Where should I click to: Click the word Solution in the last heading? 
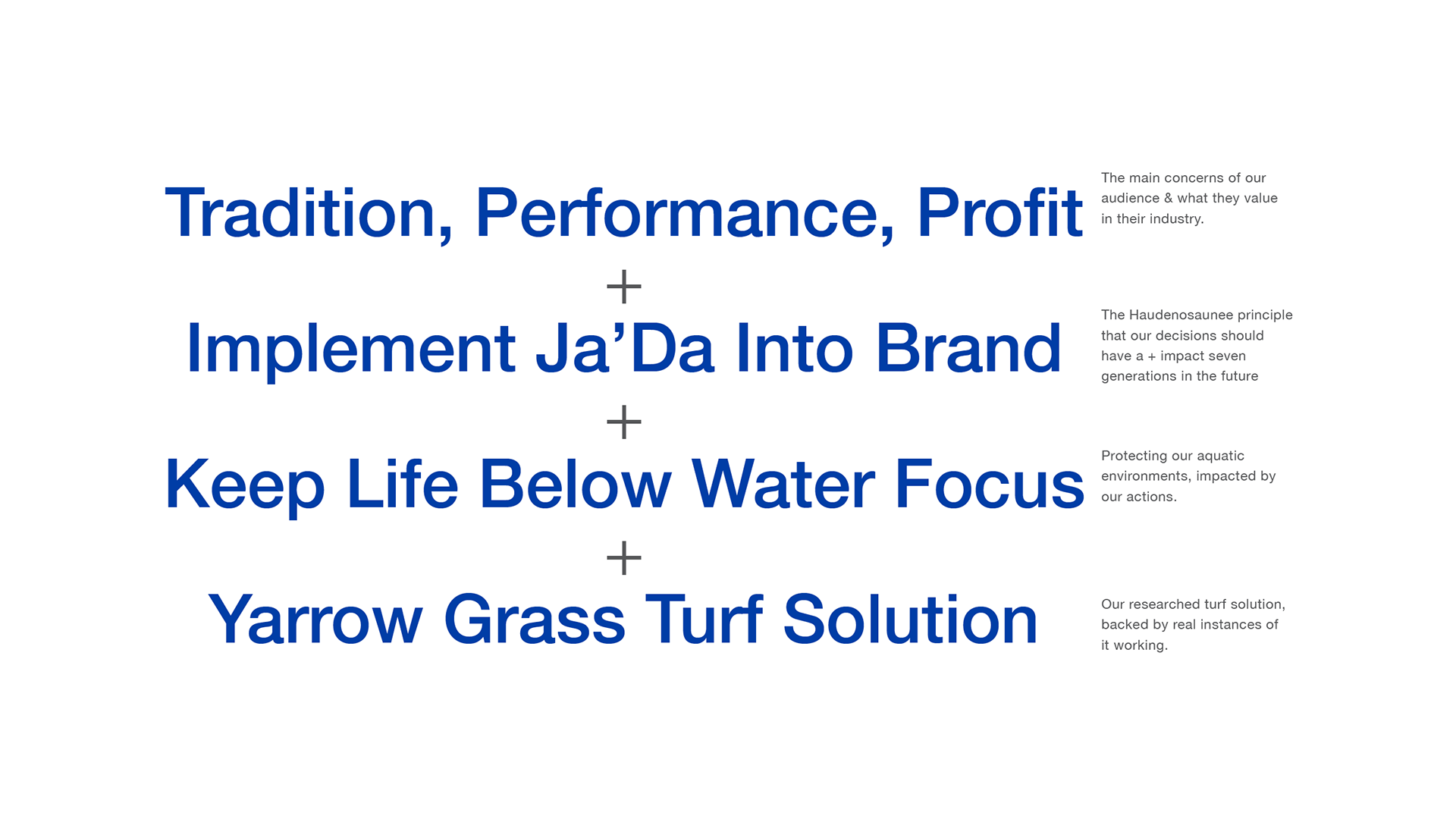coord(910,620)
